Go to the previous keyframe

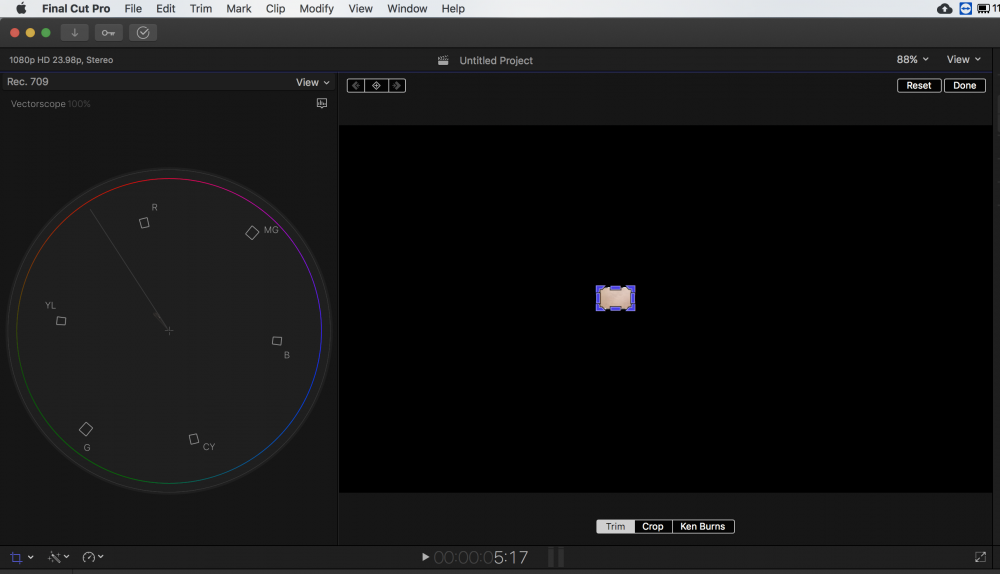coord(356,86)
